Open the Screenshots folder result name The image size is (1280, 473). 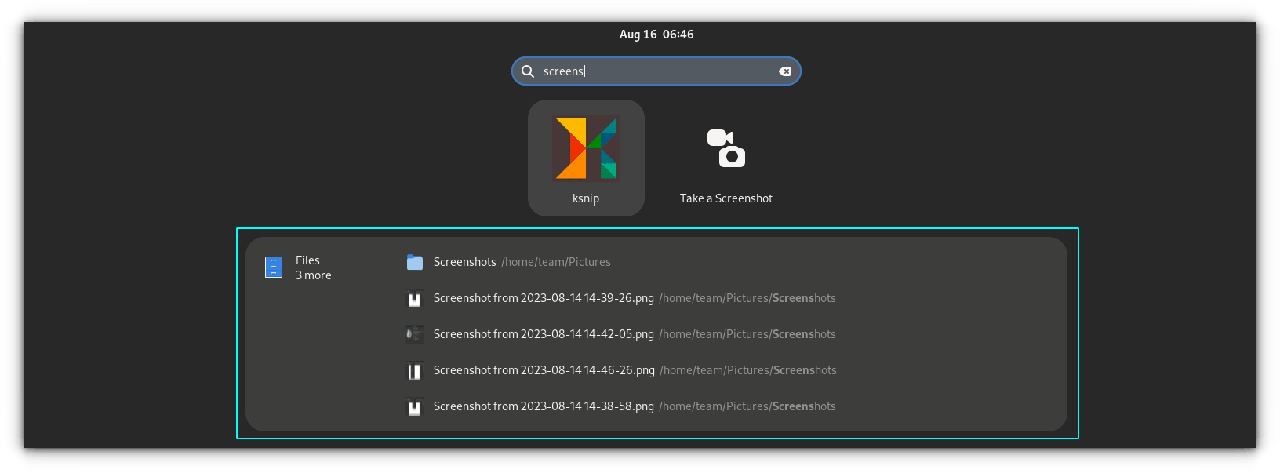coord(465,262)
